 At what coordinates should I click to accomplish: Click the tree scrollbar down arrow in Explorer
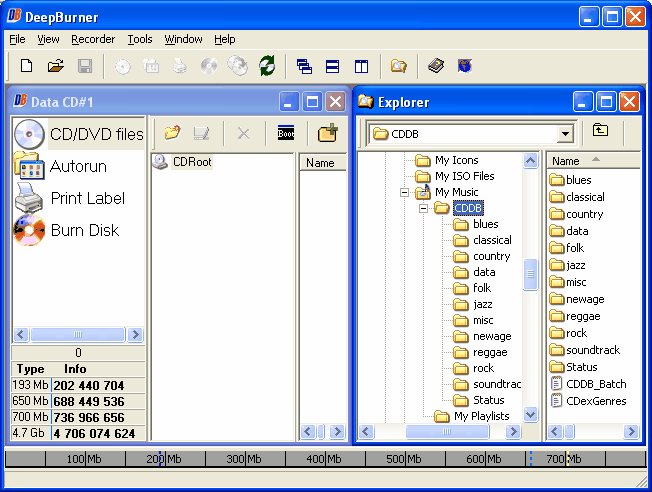[x=531, y=415]
